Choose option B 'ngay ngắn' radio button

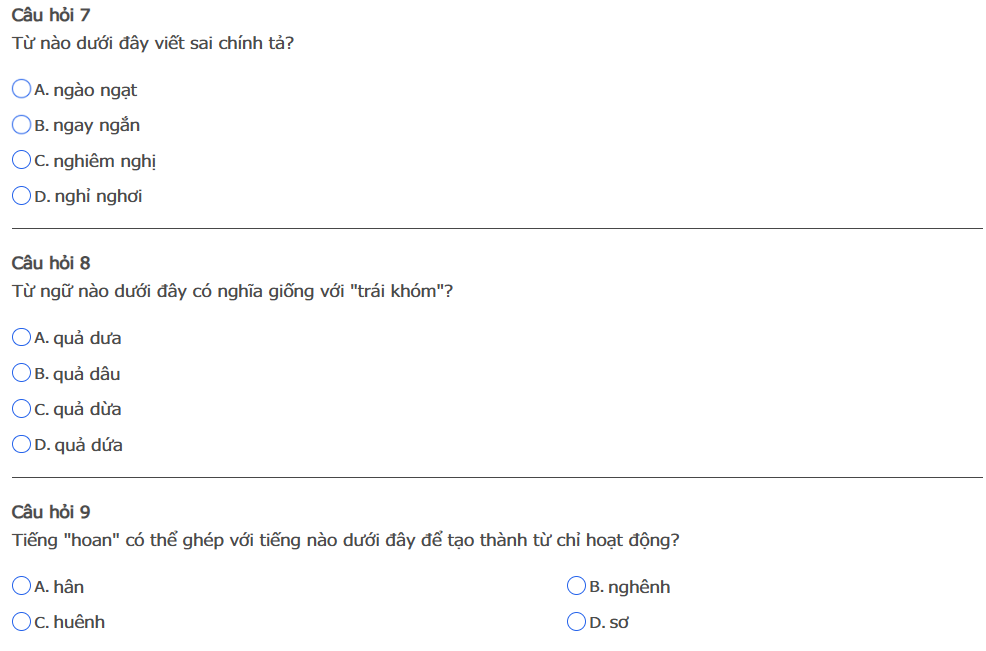click(21, 125)
